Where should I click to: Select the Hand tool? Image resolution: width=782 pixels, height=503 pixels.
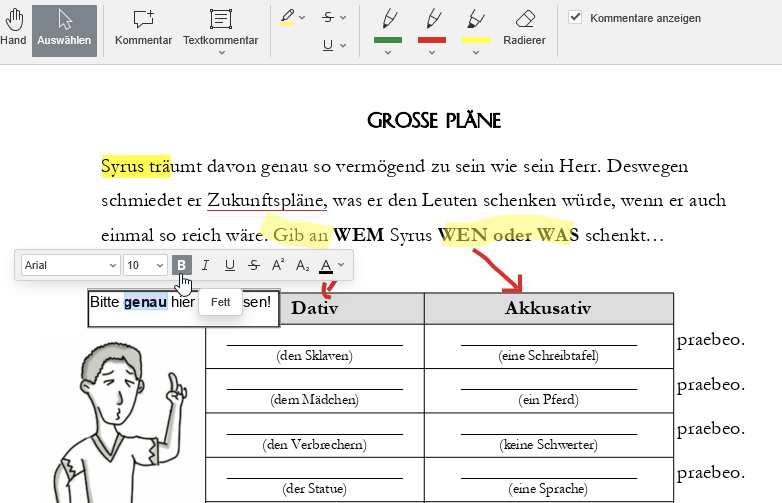(13, 29)
